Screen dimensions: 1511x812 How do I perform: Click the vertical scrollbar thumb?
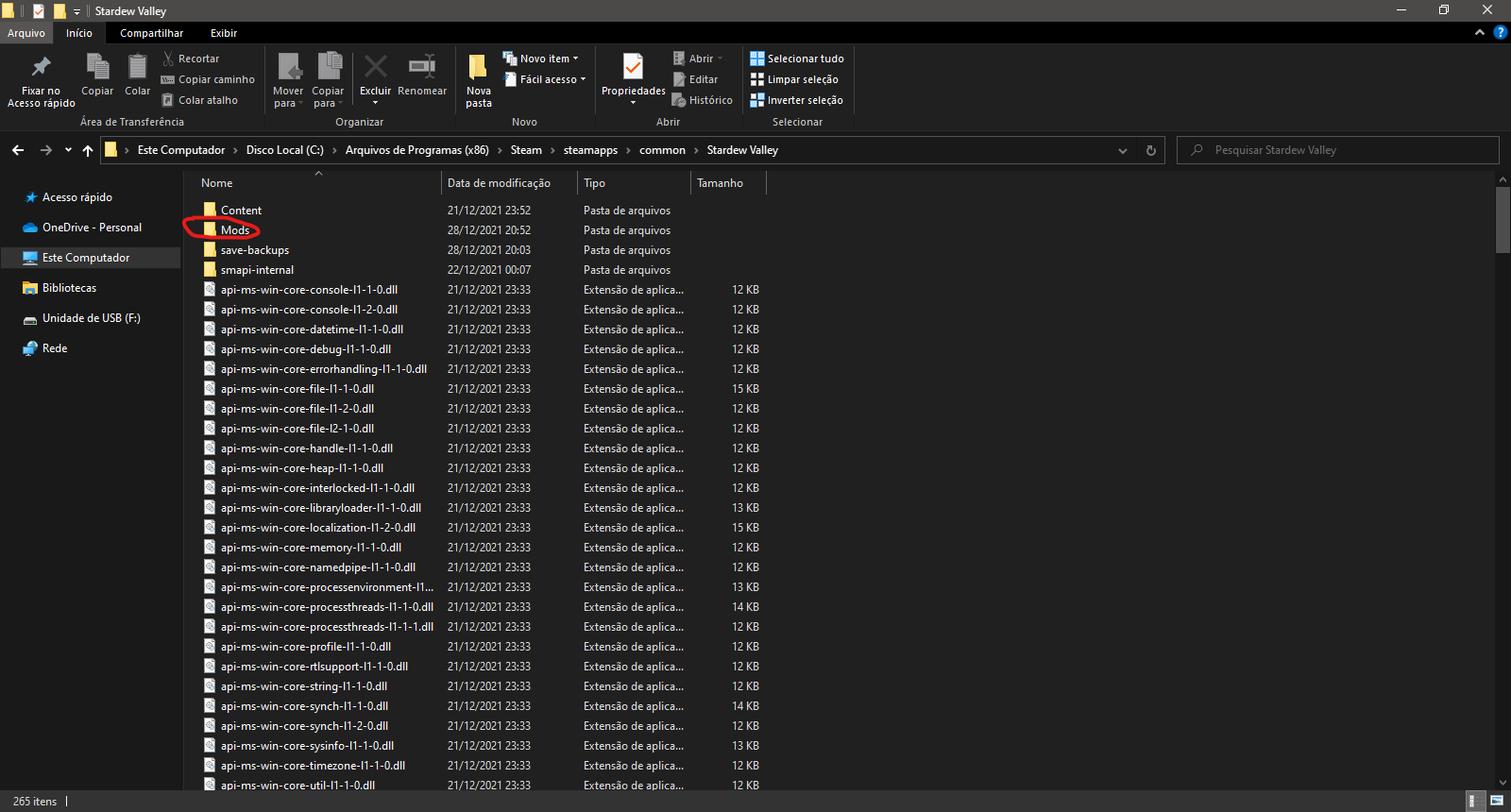click(1503, 219)
